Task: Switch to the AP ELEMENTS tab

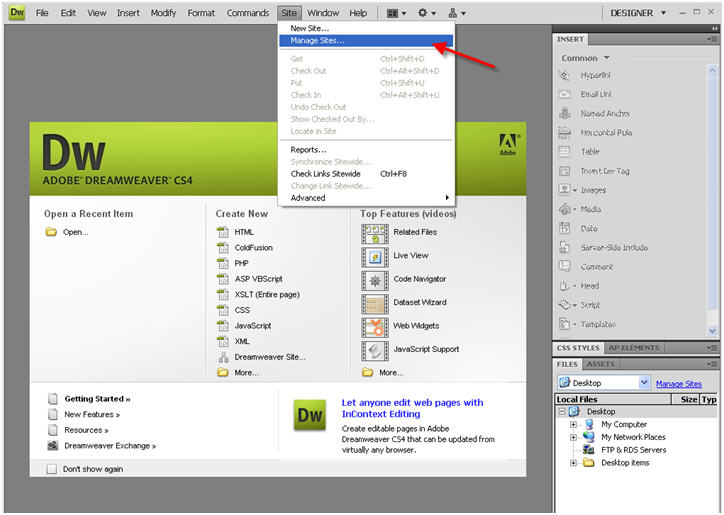Action: point(634,348)
